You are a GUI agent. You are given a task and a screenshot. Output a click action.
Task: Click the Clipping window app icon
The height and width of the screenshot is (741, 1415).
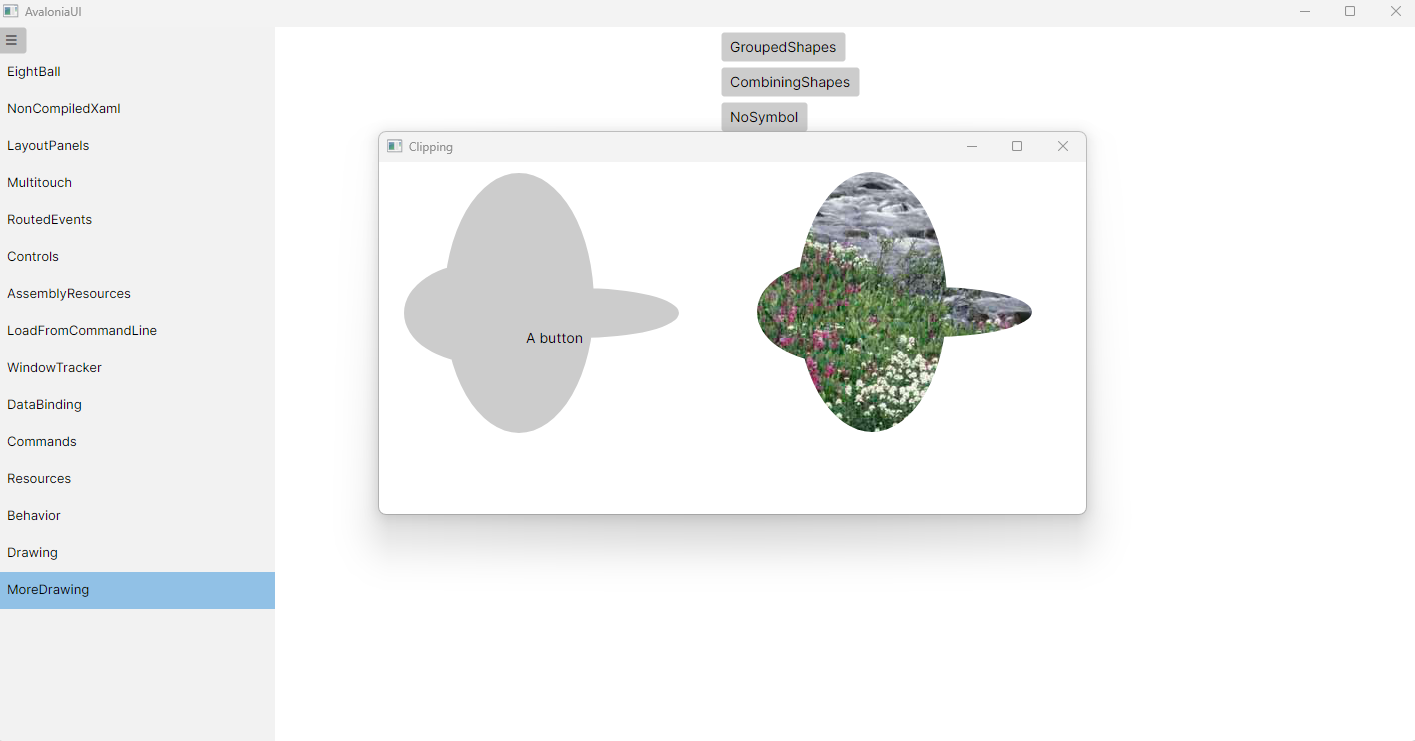tap(395, 146)
